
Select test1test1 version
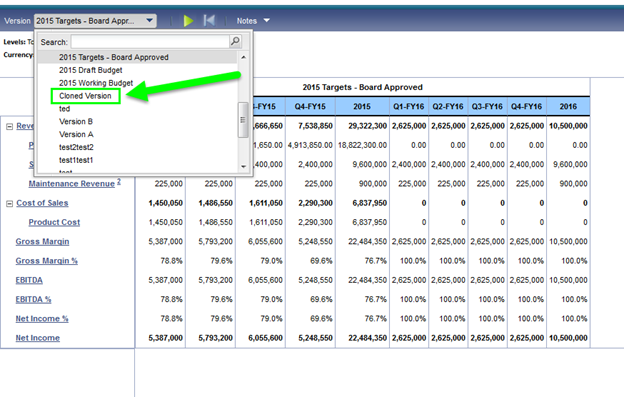[x=76, y=160]
